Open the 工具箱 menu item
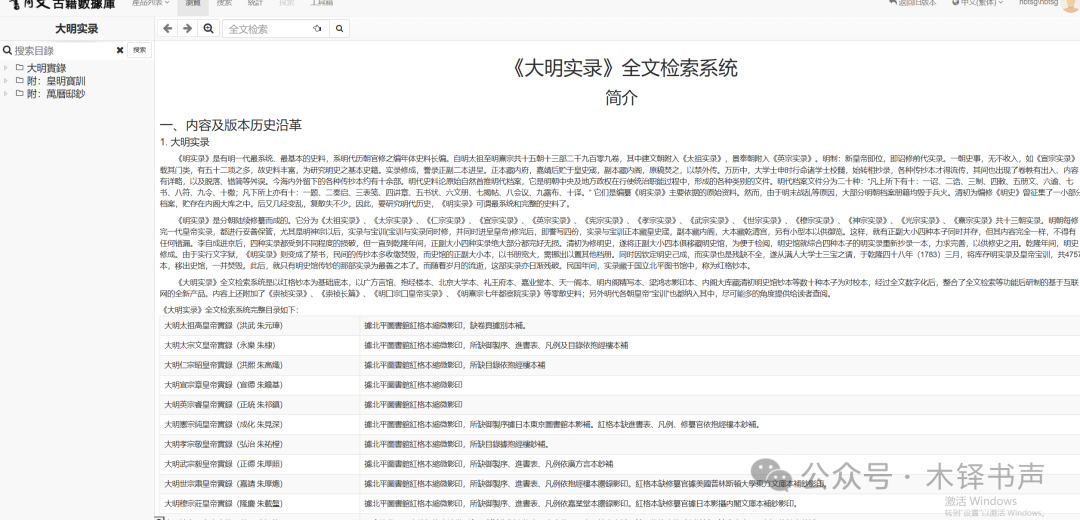The height and width of the screenshot is (520, 1080). click(322, 3)
